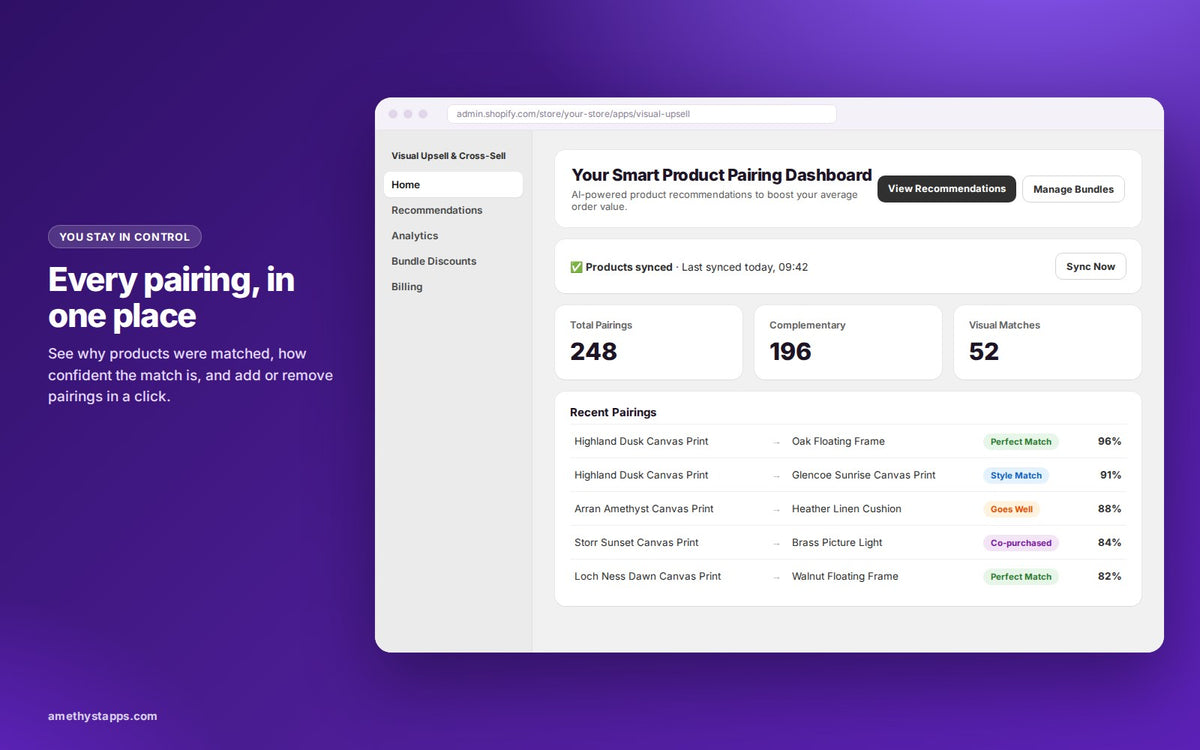Click the Complementary stat card
This screenshot has width=1200, height=750.
click(x=848, y=342)
